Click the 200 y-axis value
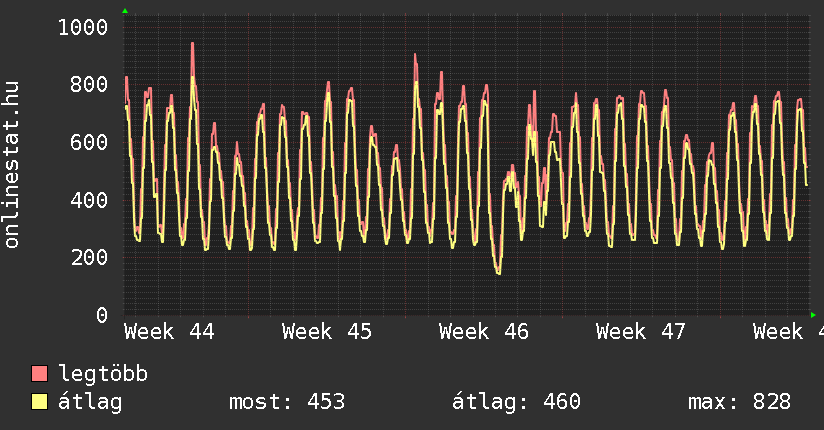The image size is (824, 430). 89,258
